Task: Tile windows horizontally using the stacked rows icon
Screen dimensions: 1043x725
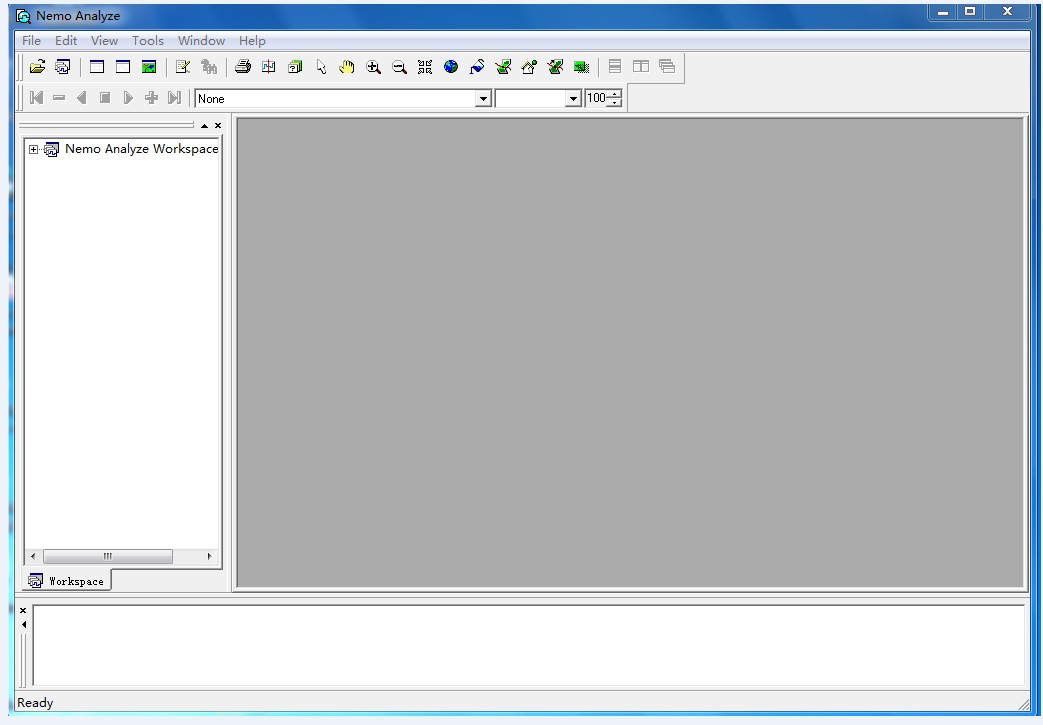Action: [615, 67]
